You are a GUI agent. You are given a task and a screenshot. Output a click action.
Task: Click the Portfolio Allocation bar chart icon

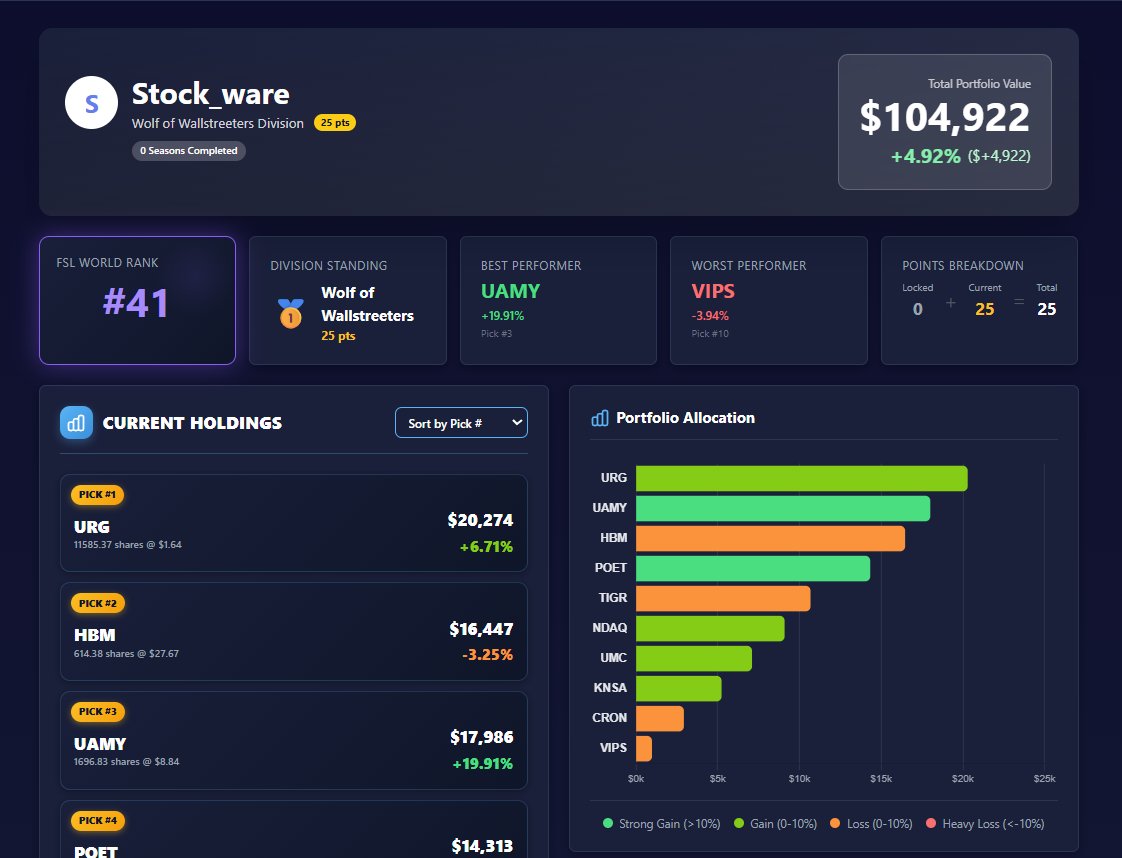coord(600,418)
